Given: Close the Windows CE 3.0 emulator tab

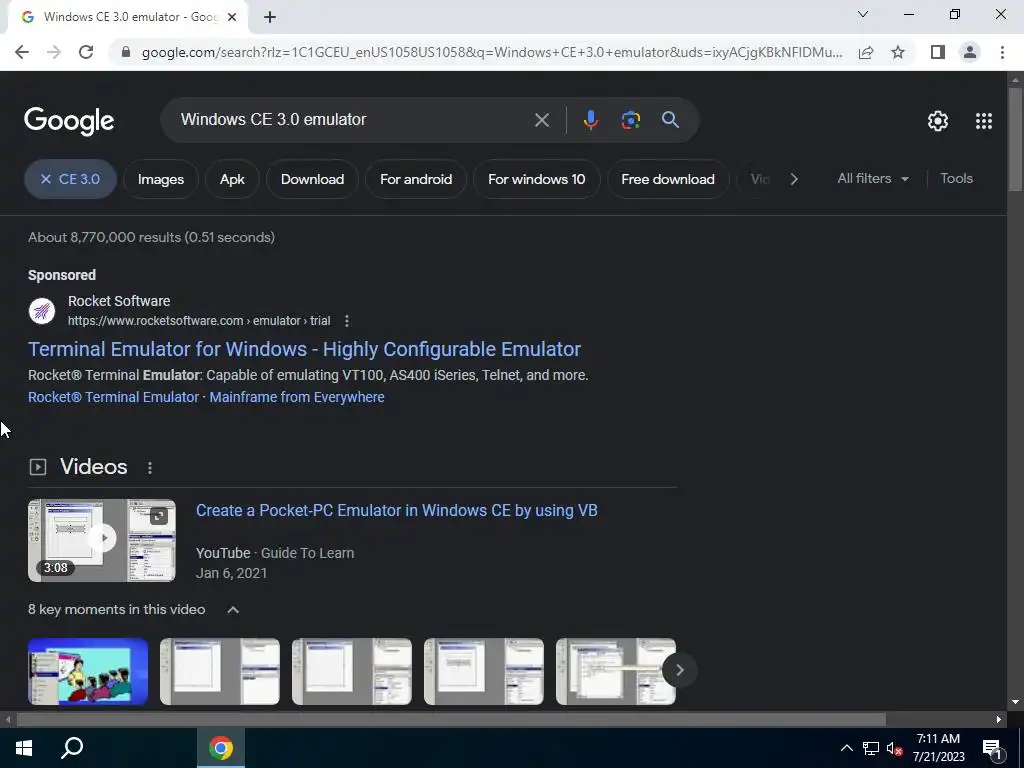Looking at the screenshot, I should (232, 17).
